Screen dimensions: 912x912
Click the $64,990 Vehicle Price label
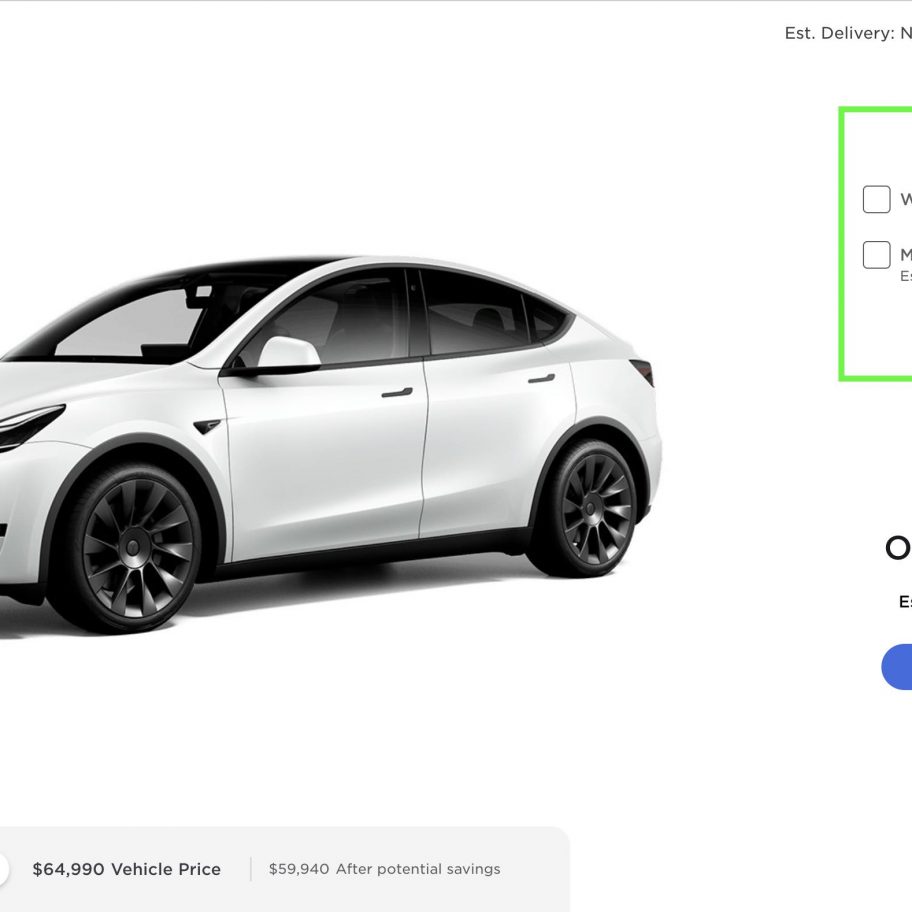pyautogui.click(x=127, y=869)
